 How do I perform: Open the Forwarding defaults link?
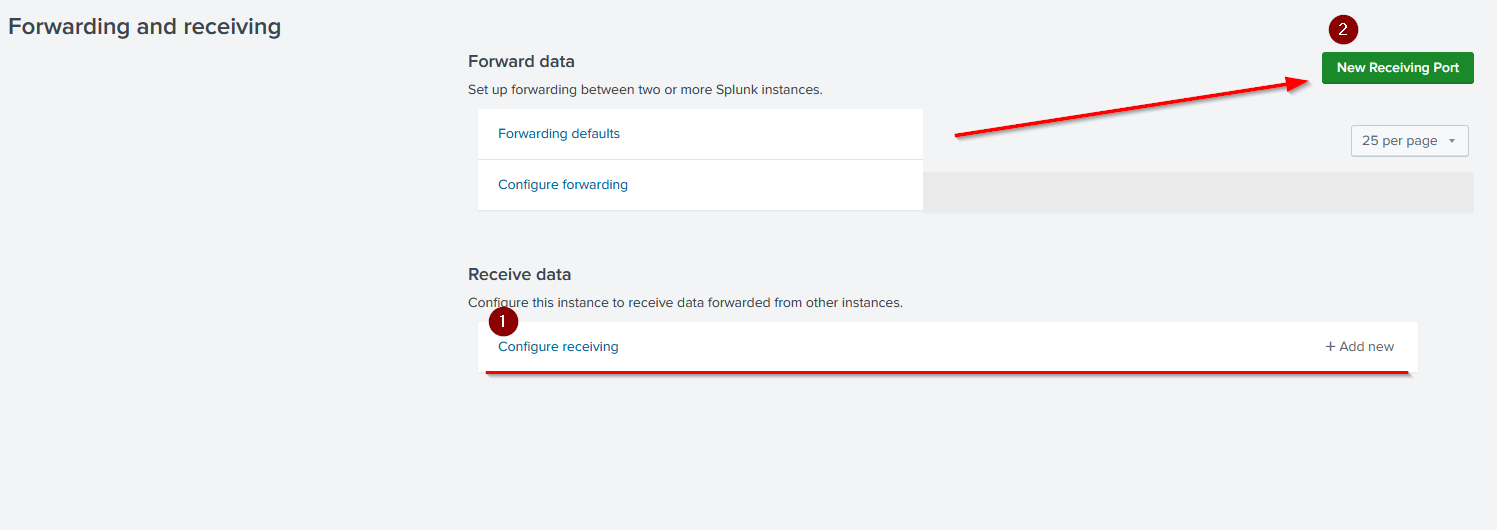coord(559,134)
